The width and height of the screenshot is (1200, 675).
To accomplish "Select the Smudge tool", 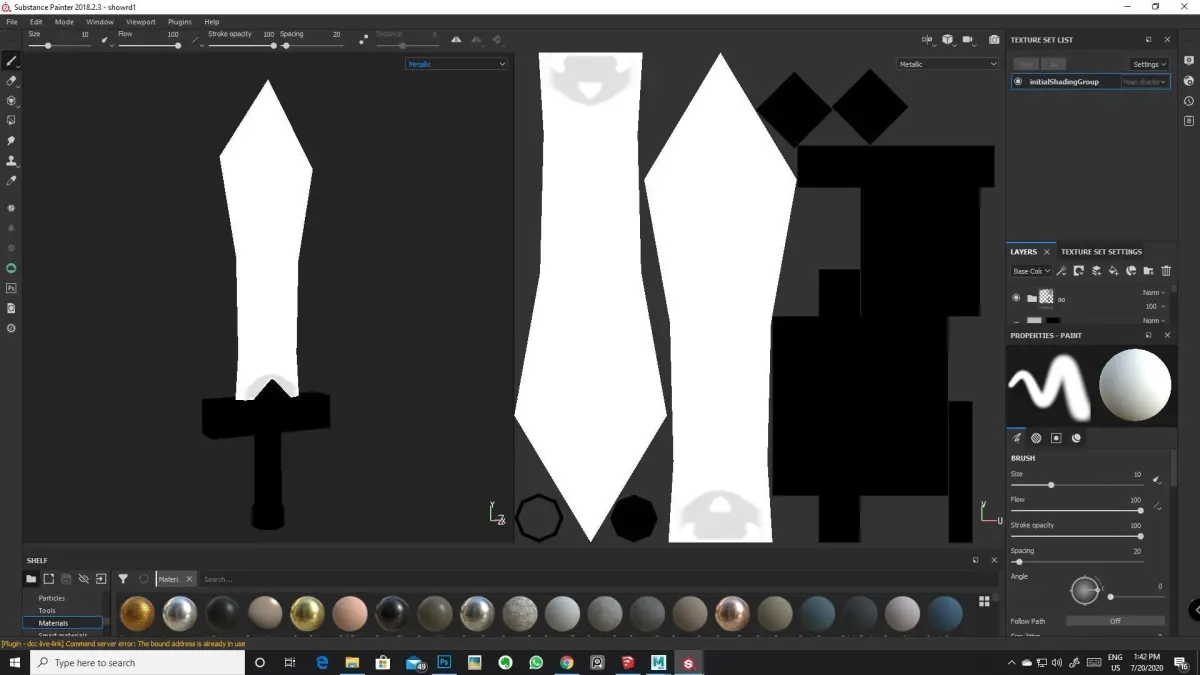I will click(11, 141).
